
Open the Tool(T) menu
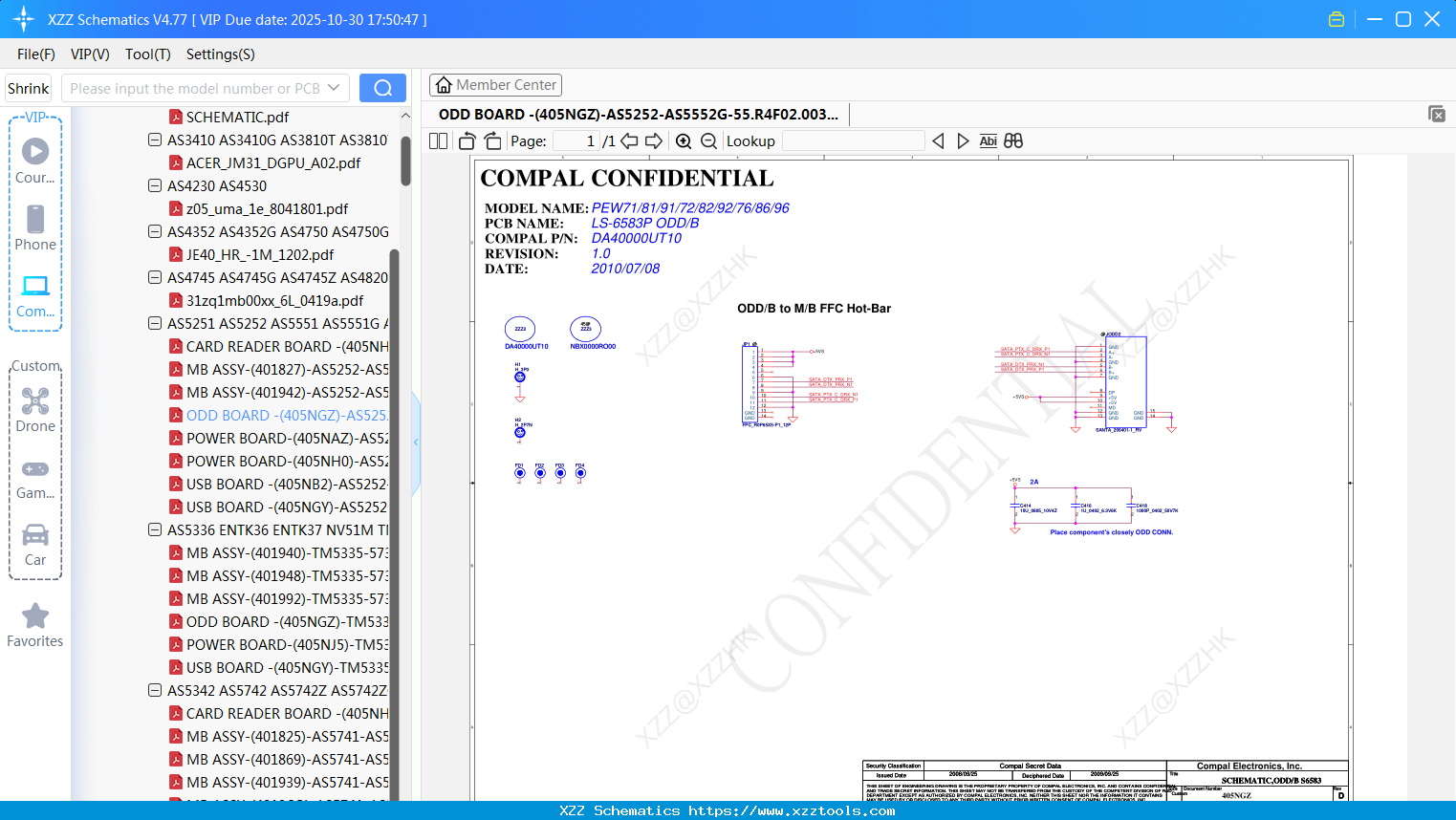pyautogui.click(x=148, y=54)
